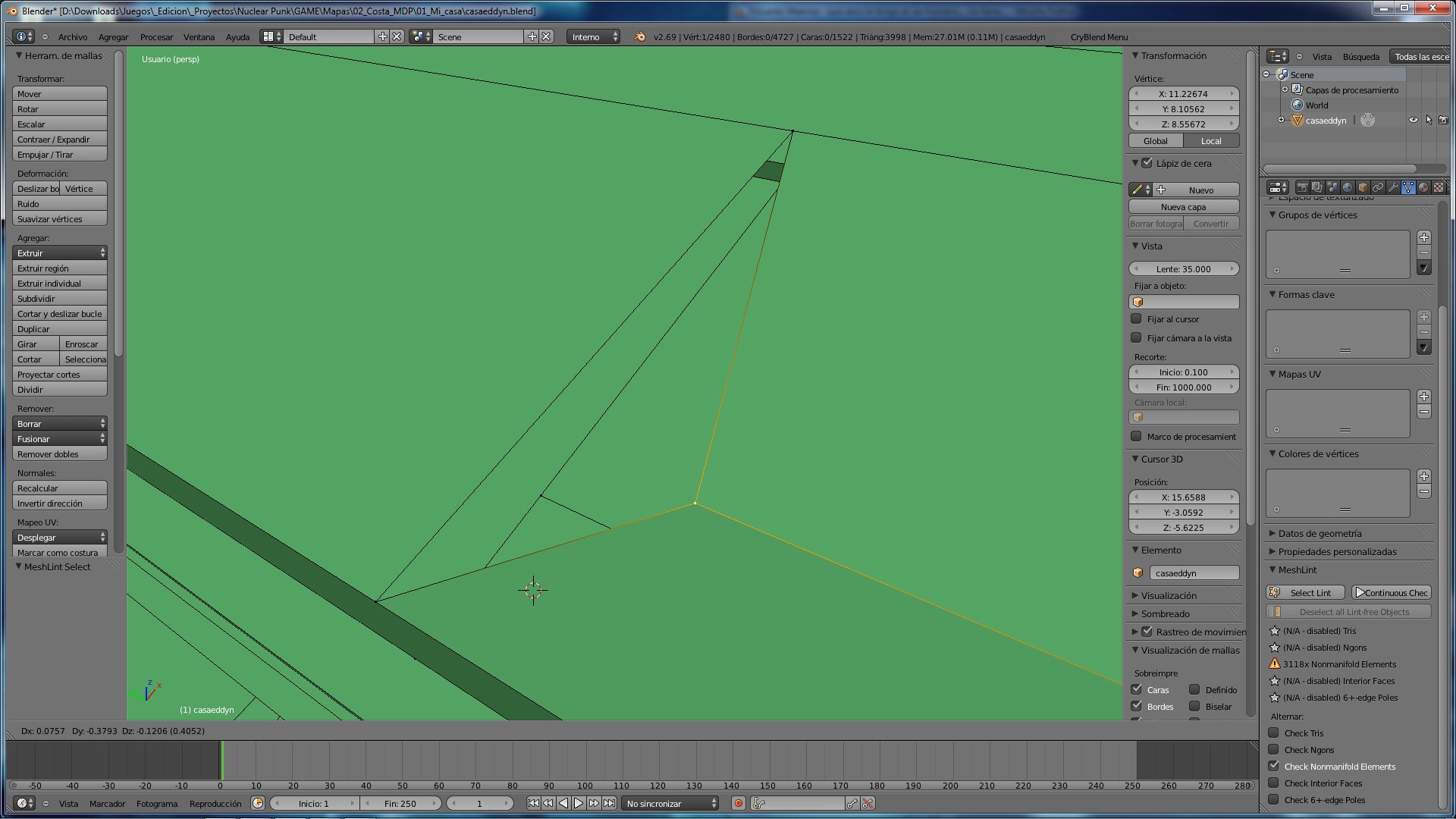Expand the Datos de geometría panel
The width and height of the screenshot is (1456, 819).
[1319, 533]
